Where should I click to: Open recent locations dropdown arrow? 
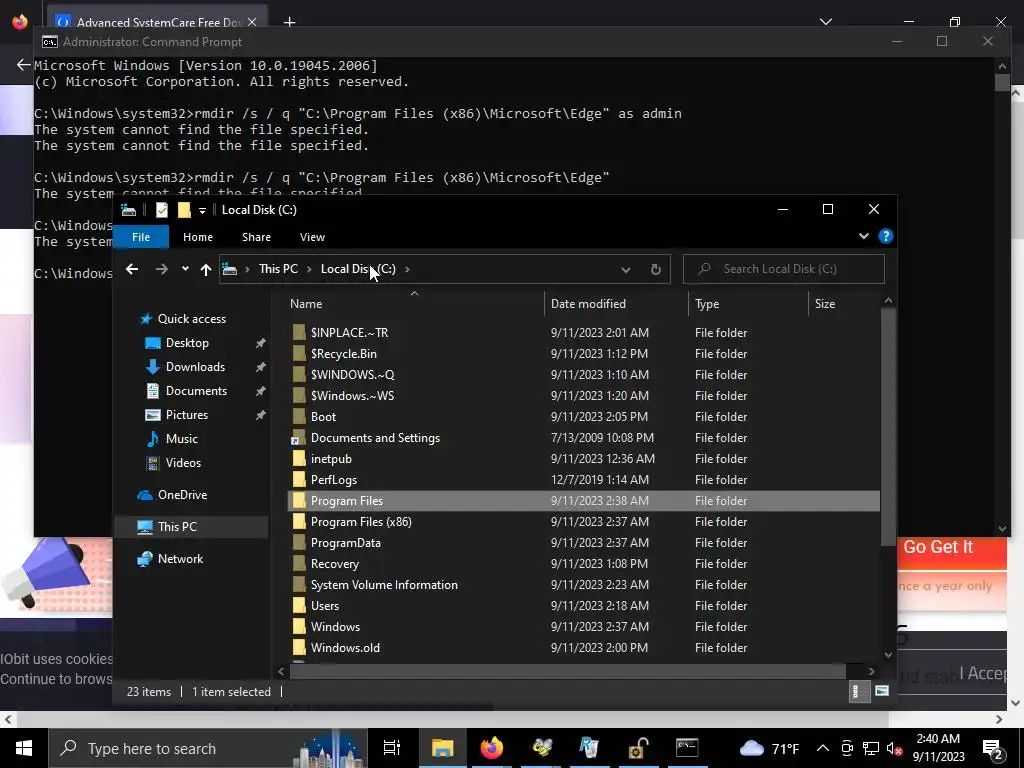click(185, 269)
